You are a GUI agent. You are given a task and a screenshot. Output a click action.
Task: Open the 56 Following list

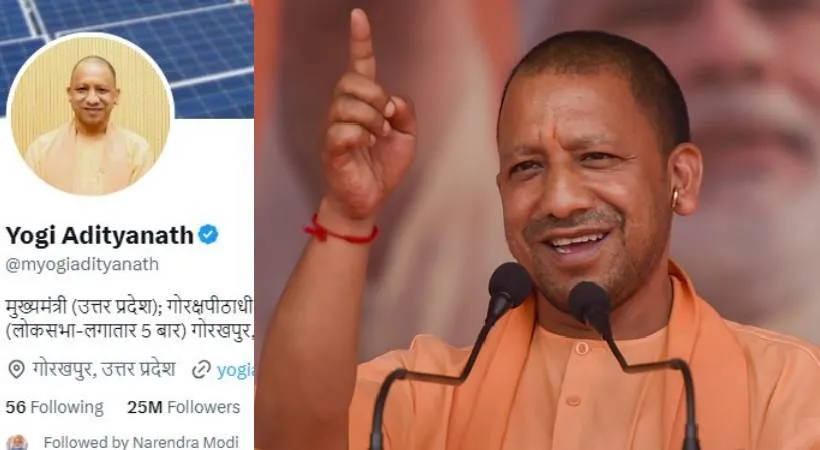click(x=54, y=407)
